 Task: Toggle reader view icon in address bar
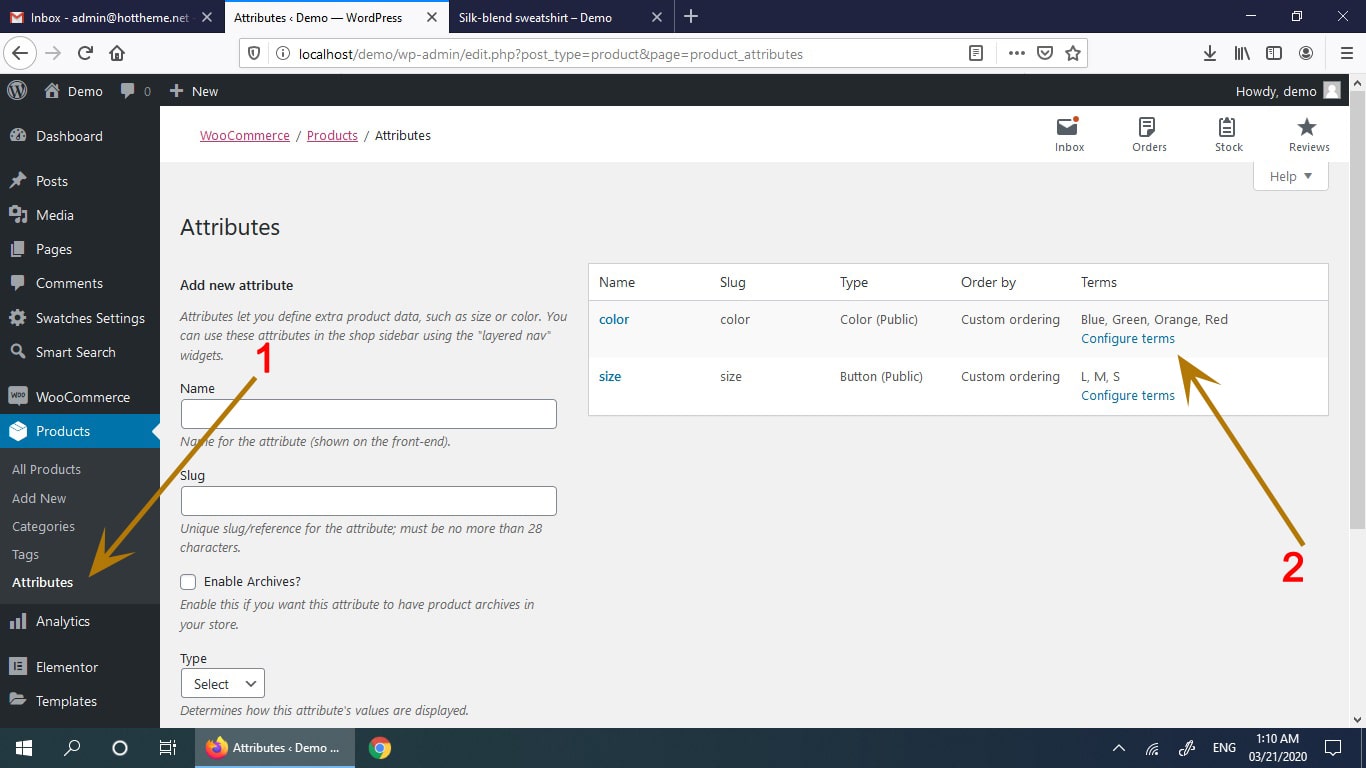976,53
